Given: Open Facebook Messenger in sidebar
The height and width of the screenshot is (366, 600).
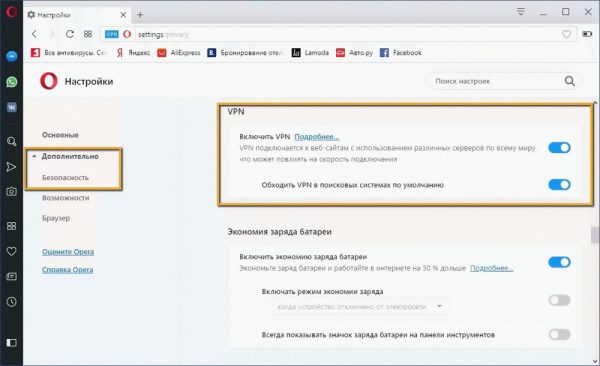Looking at the screenshot, I should (x=11, y=57).
